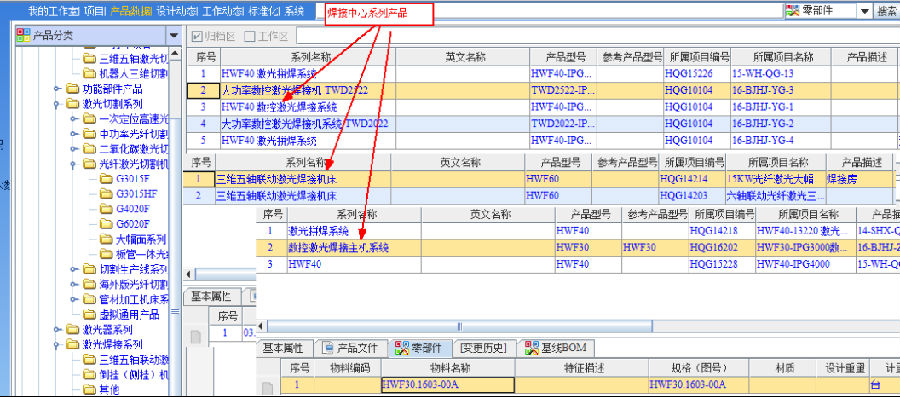Select the 虚拟通用产品 tree item

[129, 314]
